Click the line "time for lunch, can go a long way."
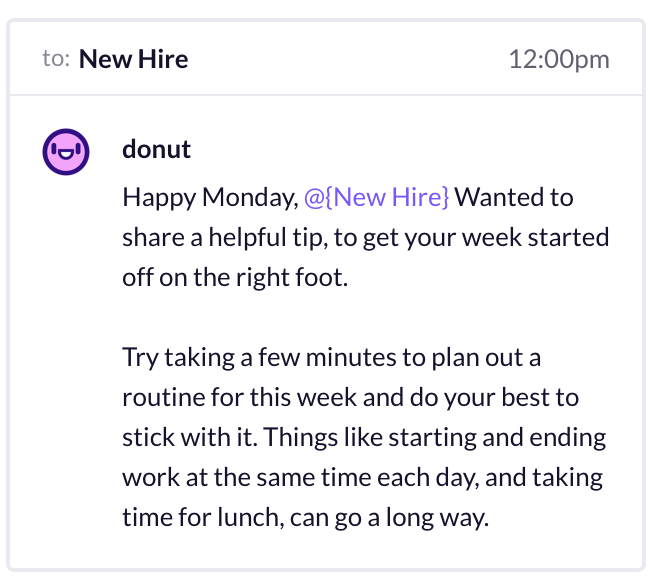Viewport: 654px width, 582px height. click(305, 518)
